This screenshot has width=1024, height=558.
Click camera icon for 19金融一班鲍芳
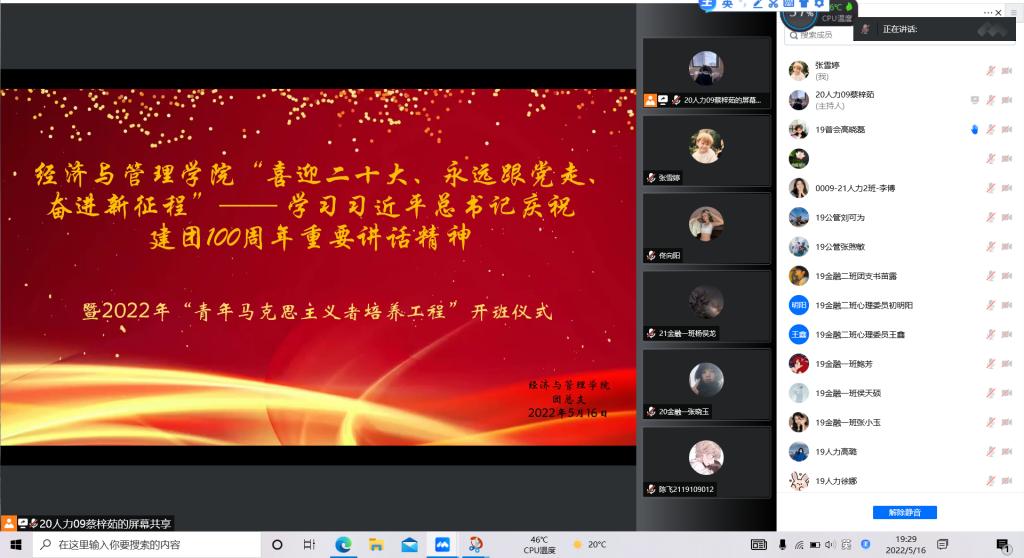[x=1006, y=364]
